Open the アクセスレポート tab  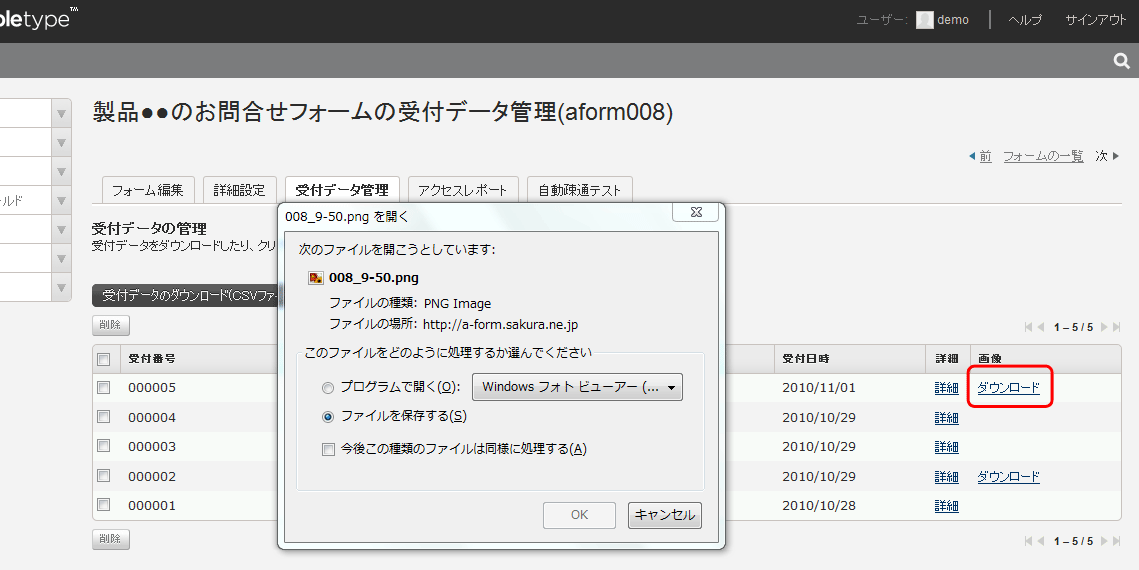(x=463, y=190)
